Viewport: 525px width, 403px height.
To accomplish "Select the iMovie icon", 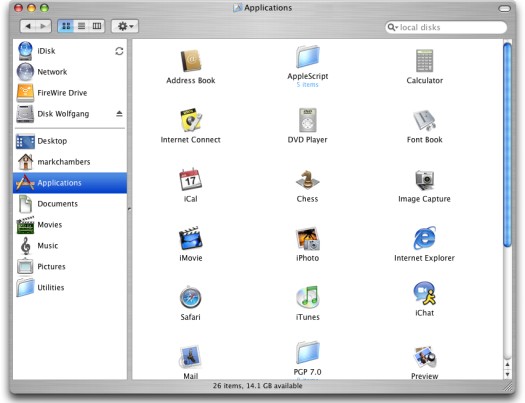I will pyautogui.click(x=191, y=238).
